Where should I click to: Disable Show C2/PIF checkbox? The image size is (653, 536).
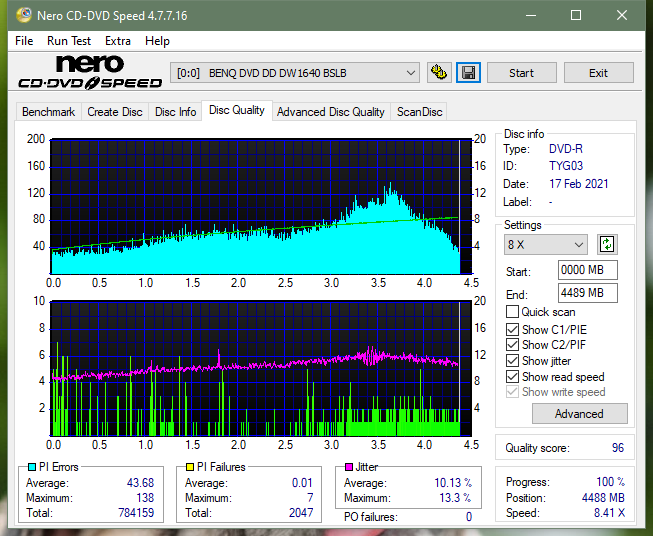pos(512,344)
